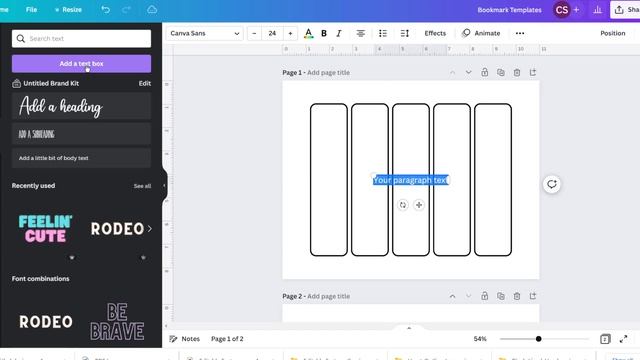Viewport: 640px width, 360px height.
Task: Delete Page 1 with the trash icon
Action: (x=517, y=73)
